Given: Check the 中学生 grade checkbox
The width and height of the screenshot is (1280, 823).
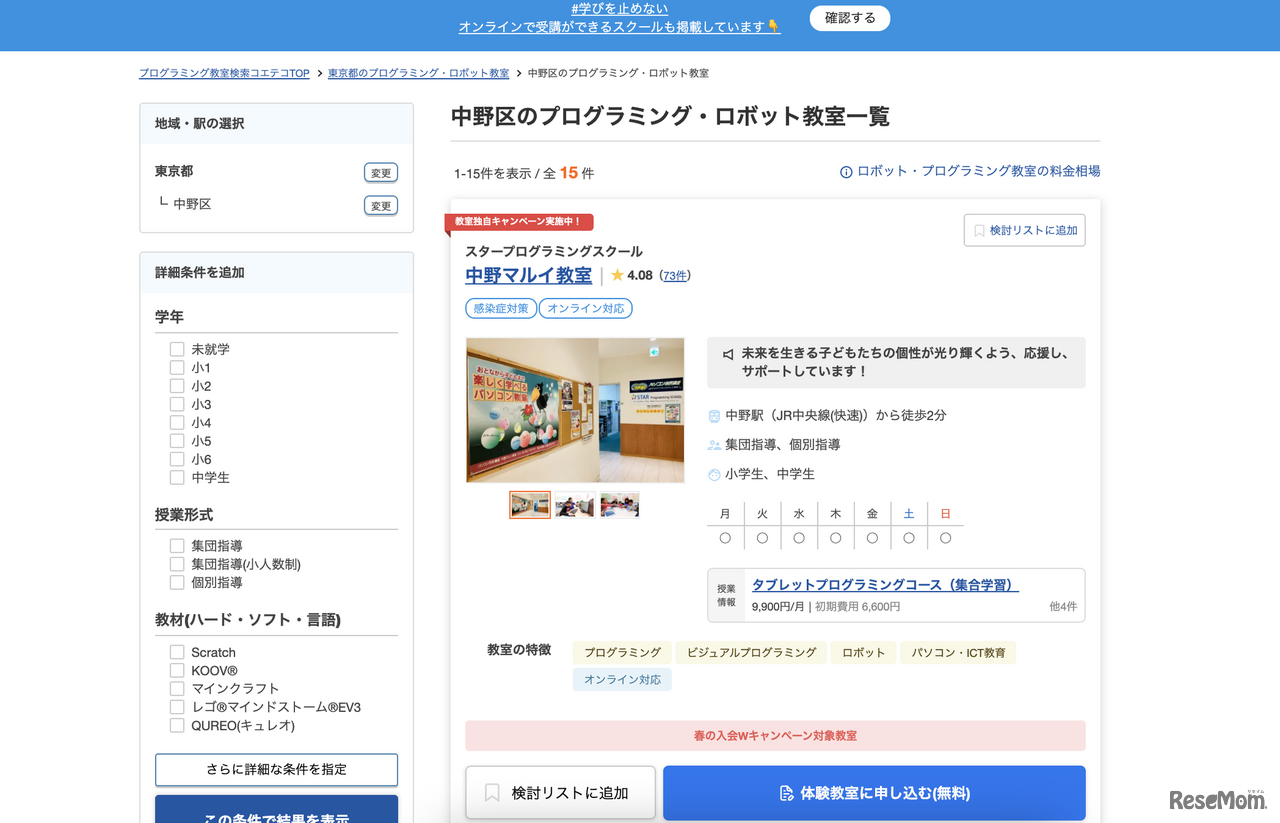Looking at the screenshot, I should click(177, 477).
